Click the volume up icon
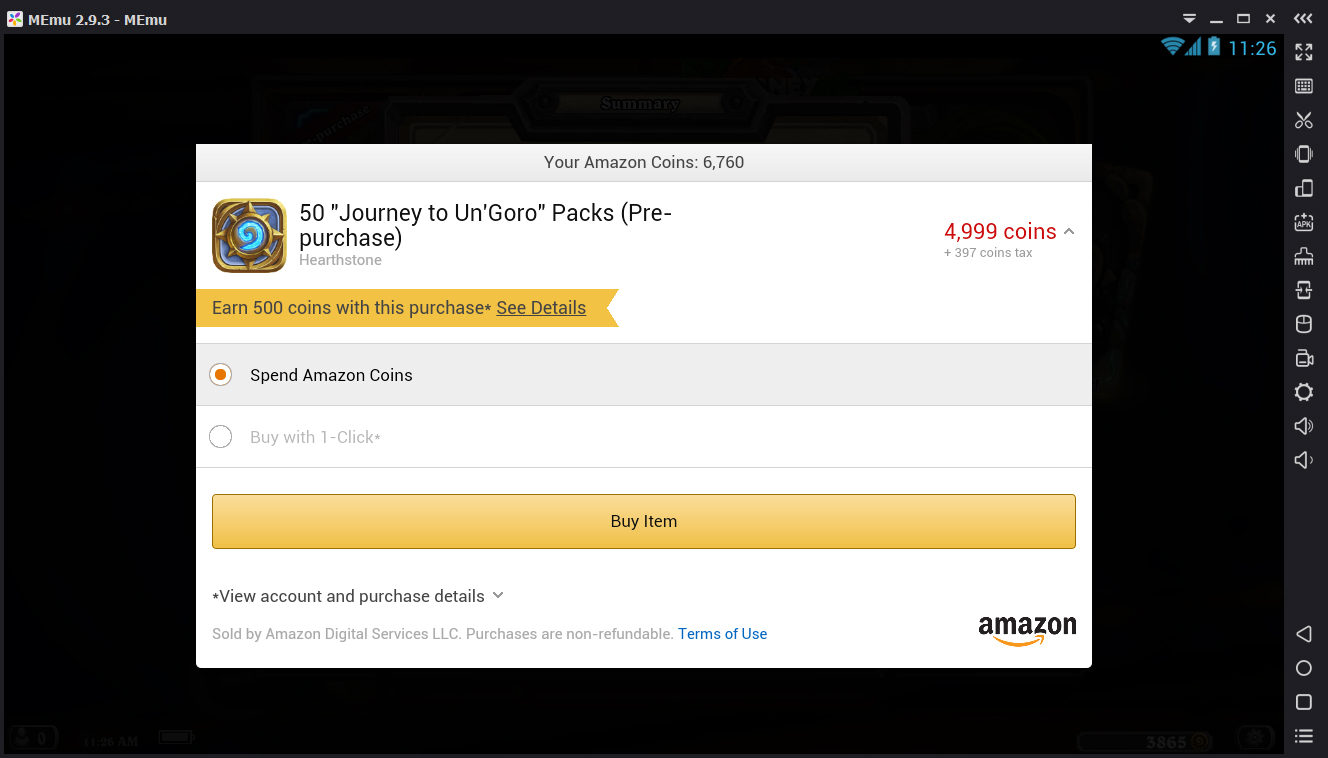This screenshot has width=1328, height=758. (x=1303, y=426)
